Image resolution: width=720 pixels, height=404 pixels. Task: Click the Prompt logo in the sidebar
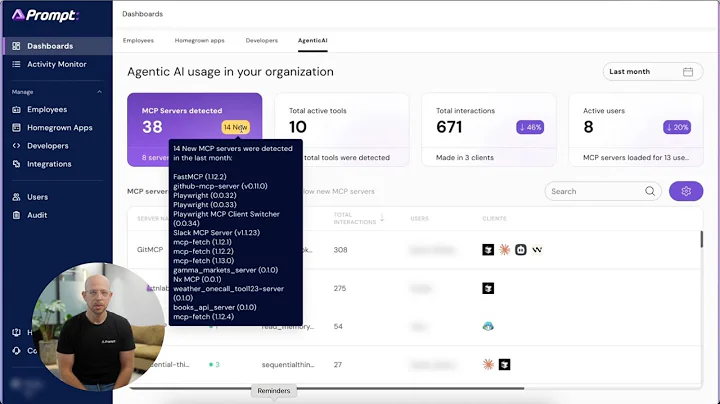tap(45, 15)
